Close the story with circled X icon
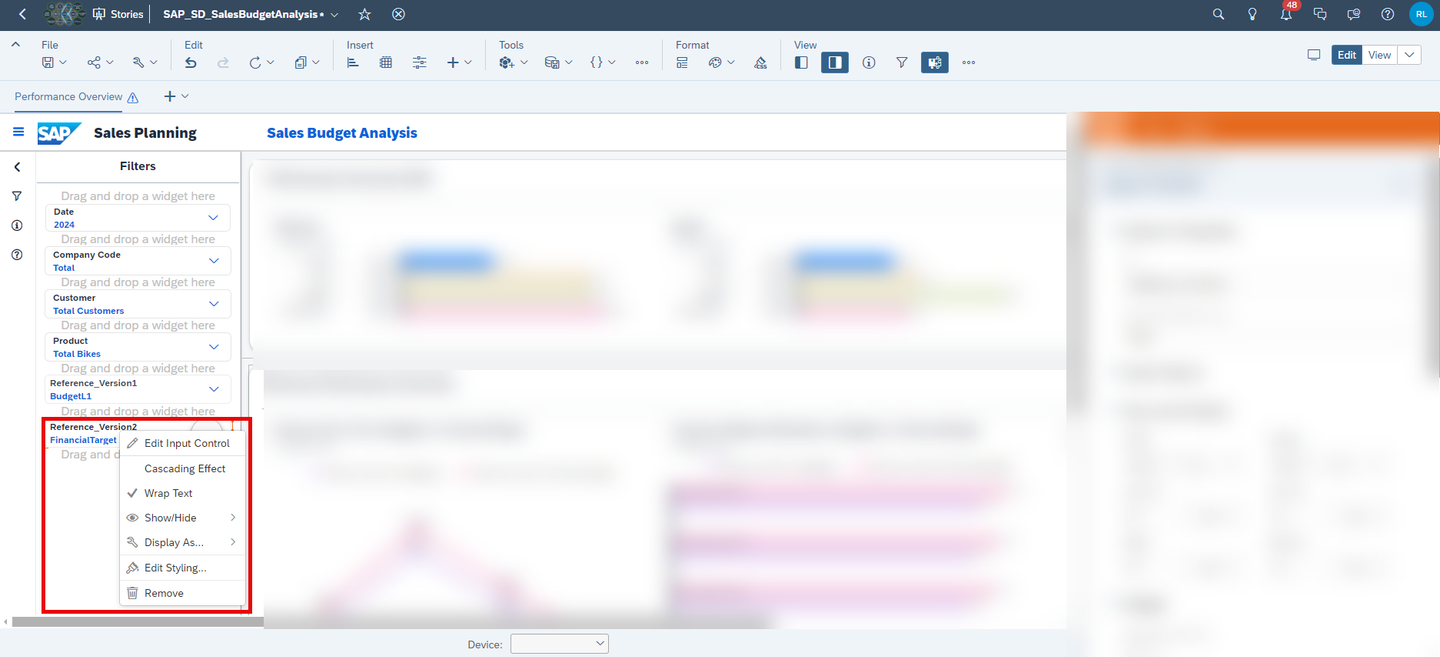 tap(398, 14)
